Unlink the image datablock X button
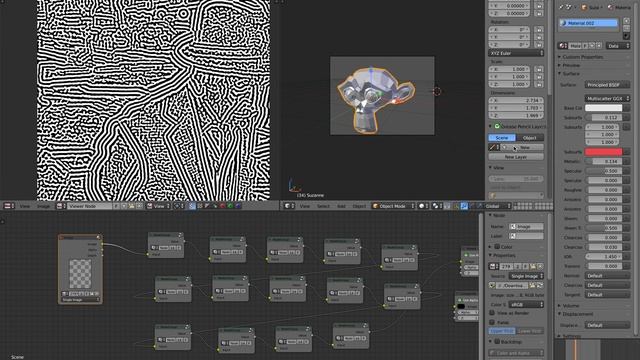This screenshot has width=640, height=360. 540,267
